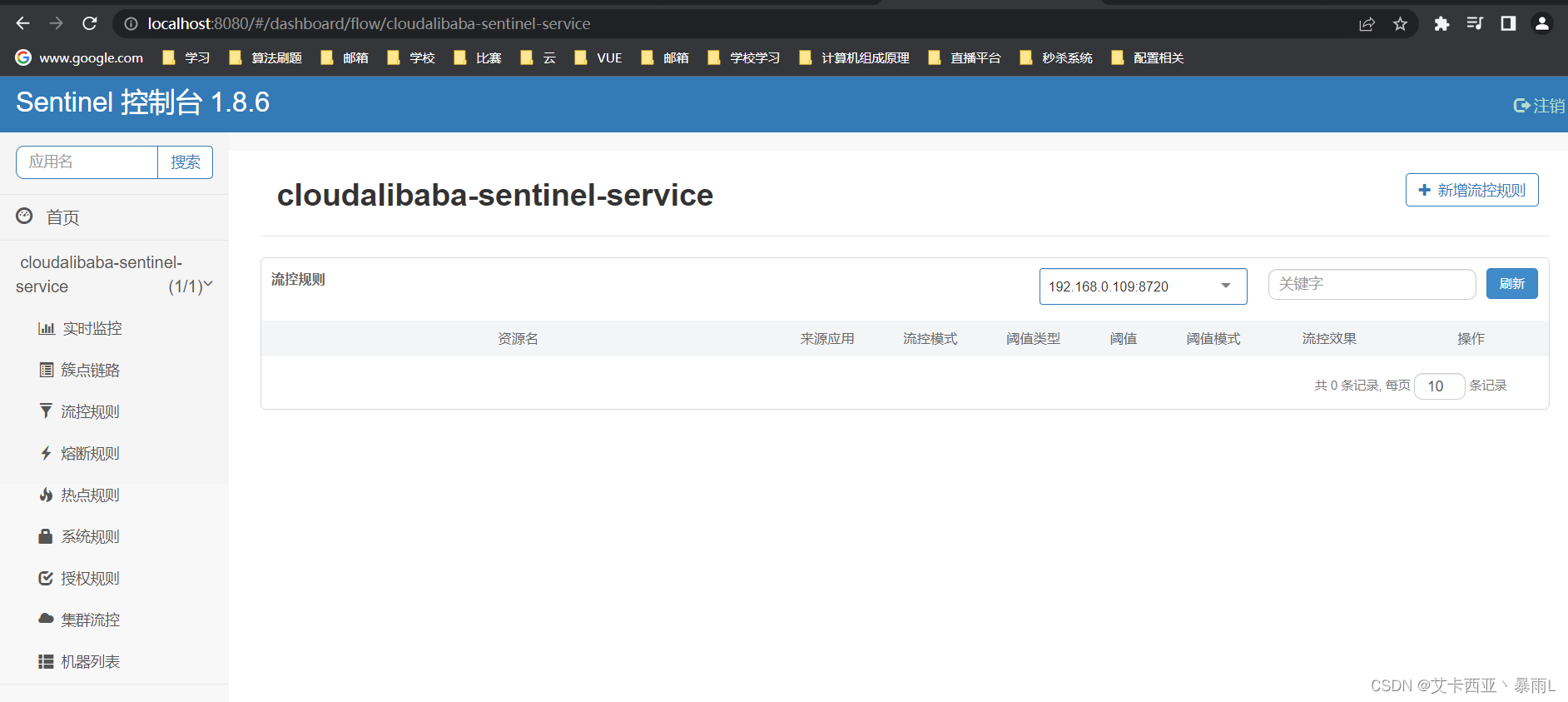Open 集群流控 menu item
The image size is (1568, 702).
click(x=79, y=620)
